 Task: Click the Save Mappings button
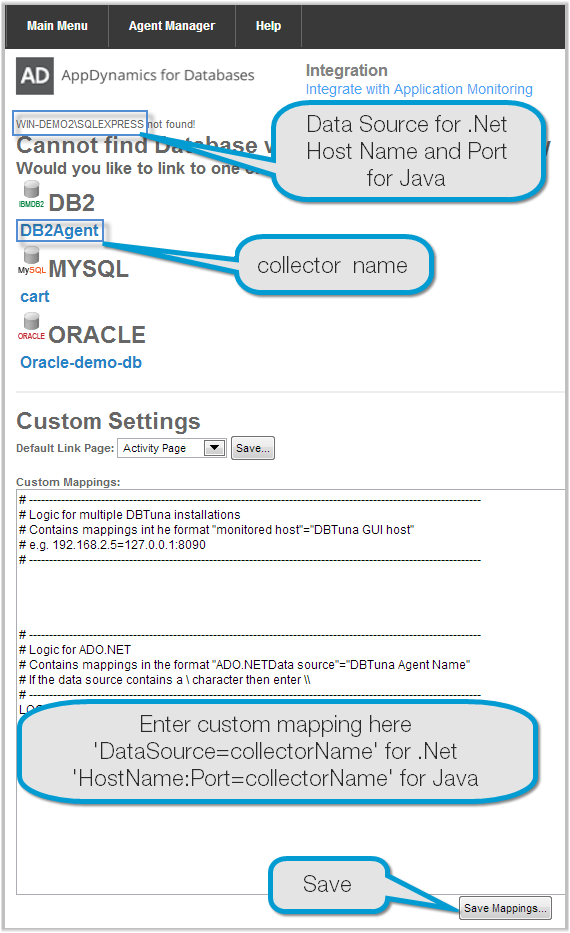click(505, 908)
